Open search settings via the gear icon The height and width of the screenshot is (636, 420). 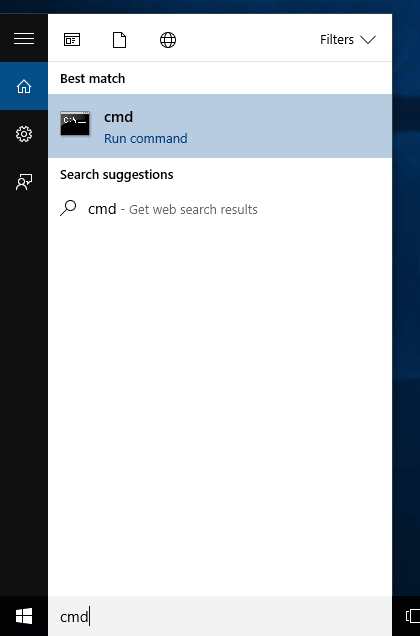24,134
